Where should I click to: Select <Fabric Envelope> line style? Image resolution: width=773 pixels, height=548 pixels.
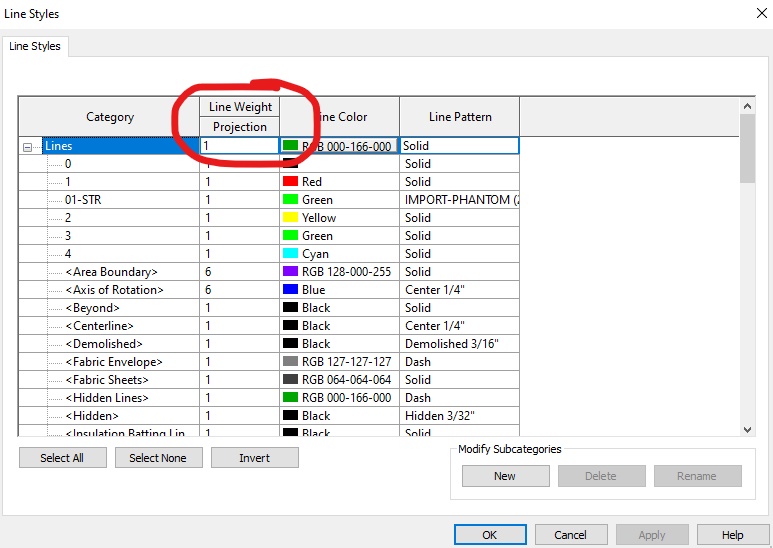pyautogui.click(x=114, y=362)
